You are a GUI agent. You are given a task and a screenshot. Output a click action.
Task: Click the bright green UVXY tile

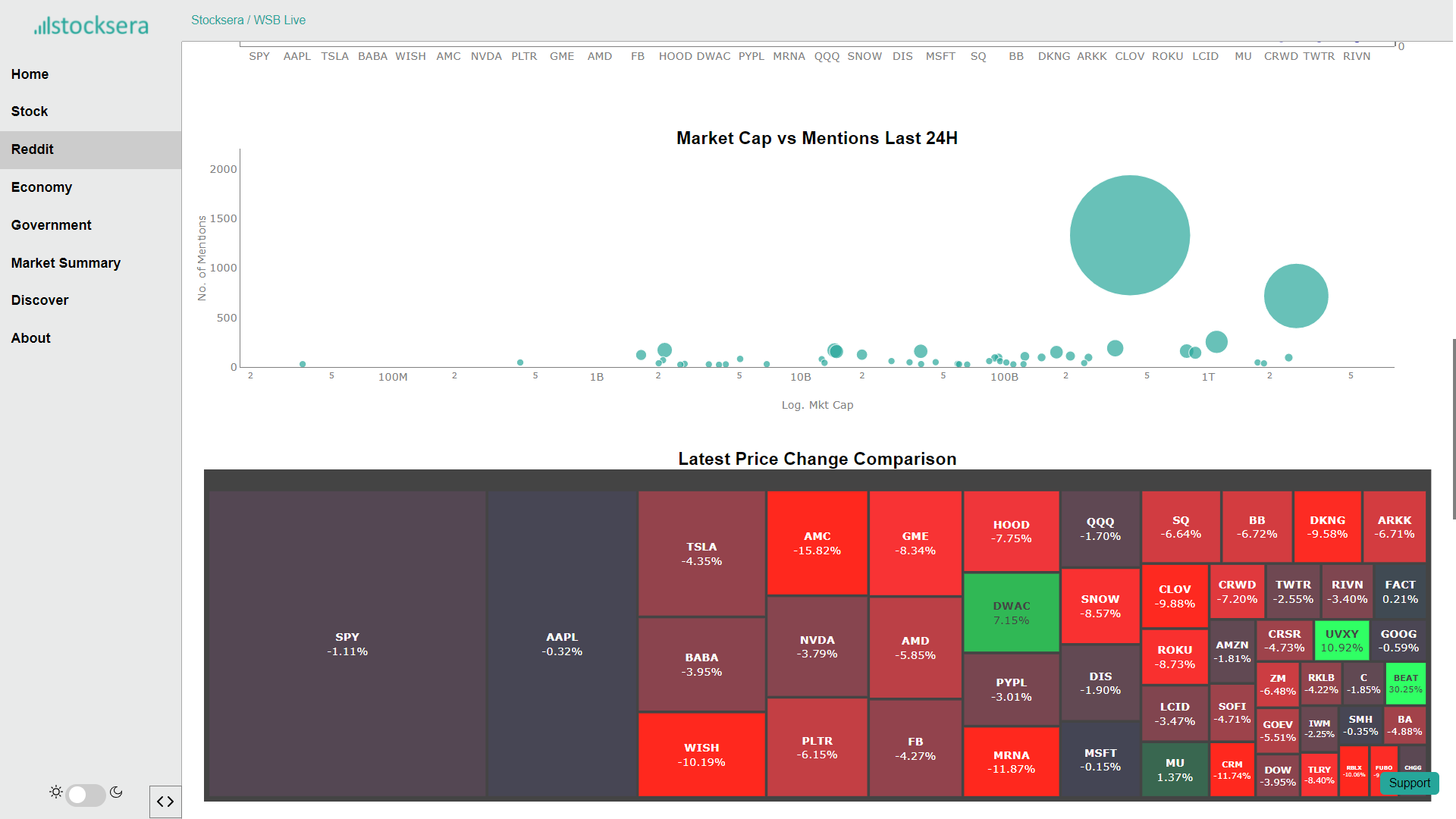pos(1341,641)
